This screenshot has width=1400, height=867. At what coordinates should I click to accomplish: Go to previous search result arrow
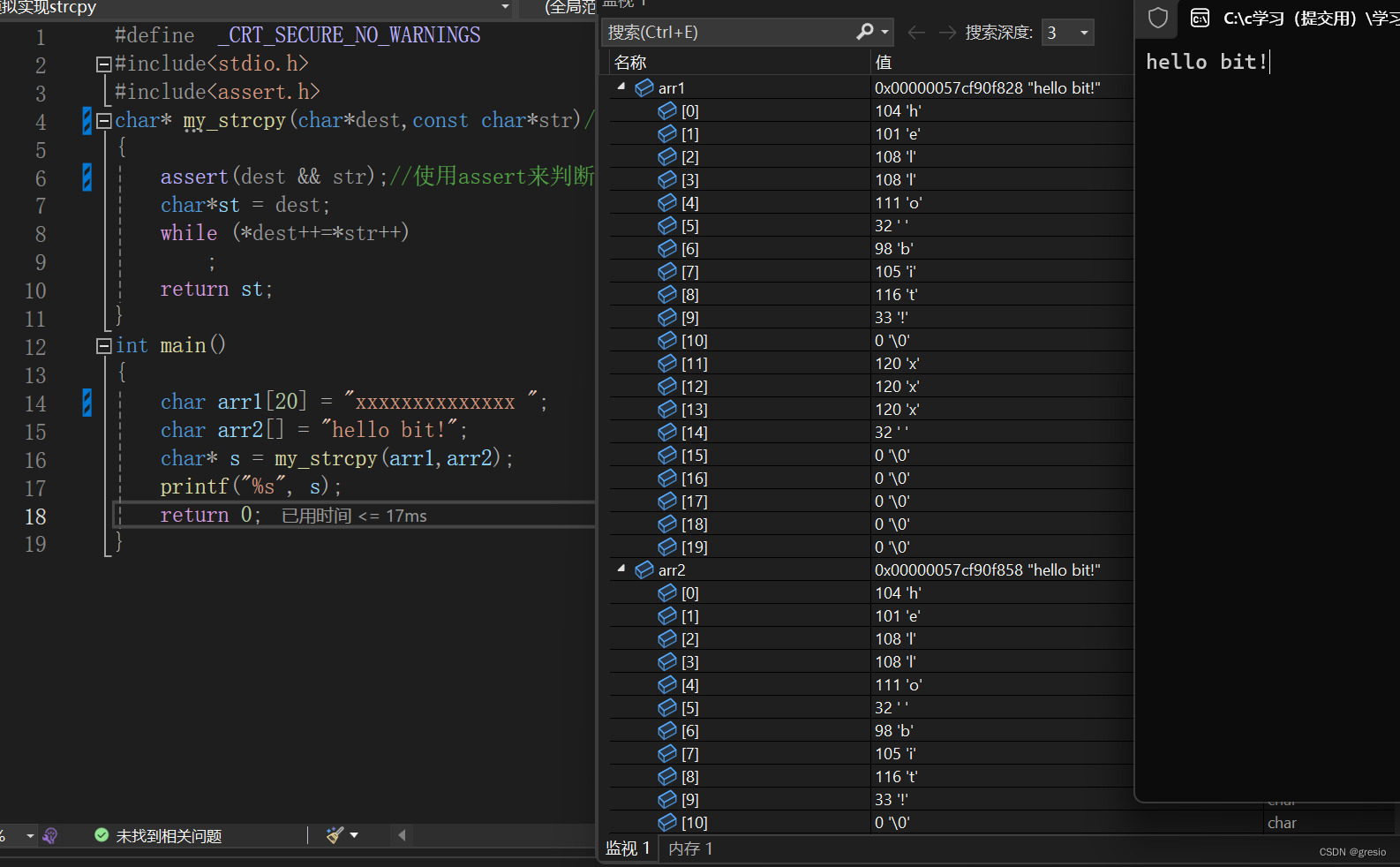click(x=916, y=33)
